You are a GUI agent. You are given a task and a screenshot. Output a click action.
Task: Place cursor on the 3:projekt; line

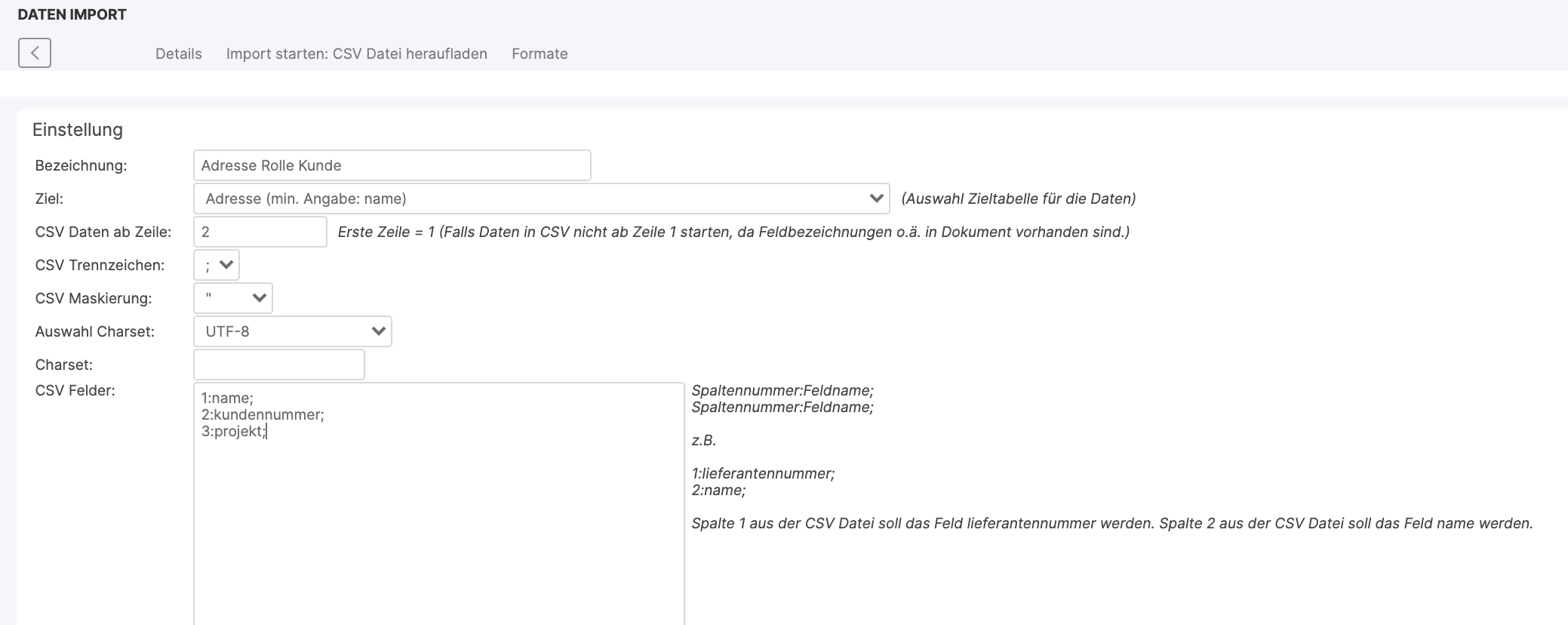click(x=233, y=431)
